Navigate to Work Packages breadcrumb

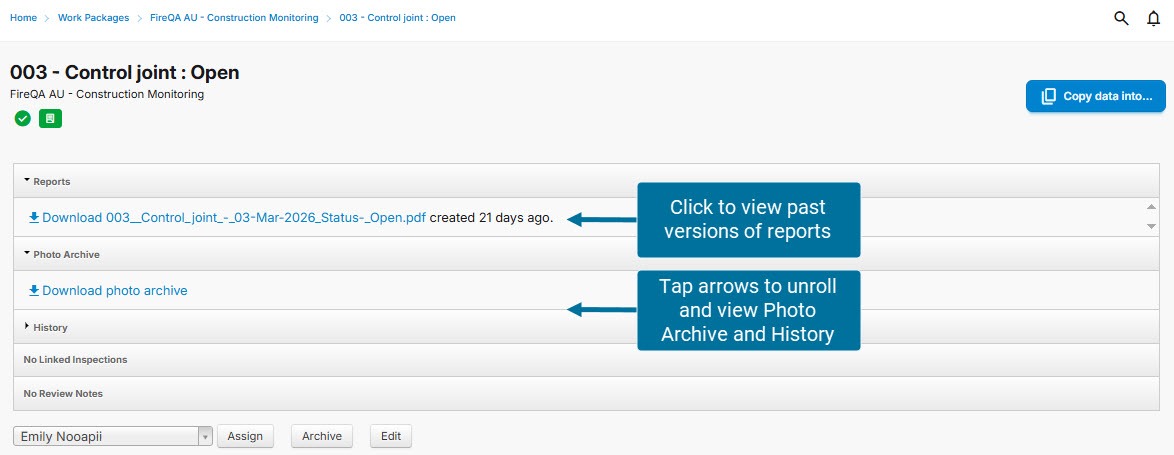[92, 18]
